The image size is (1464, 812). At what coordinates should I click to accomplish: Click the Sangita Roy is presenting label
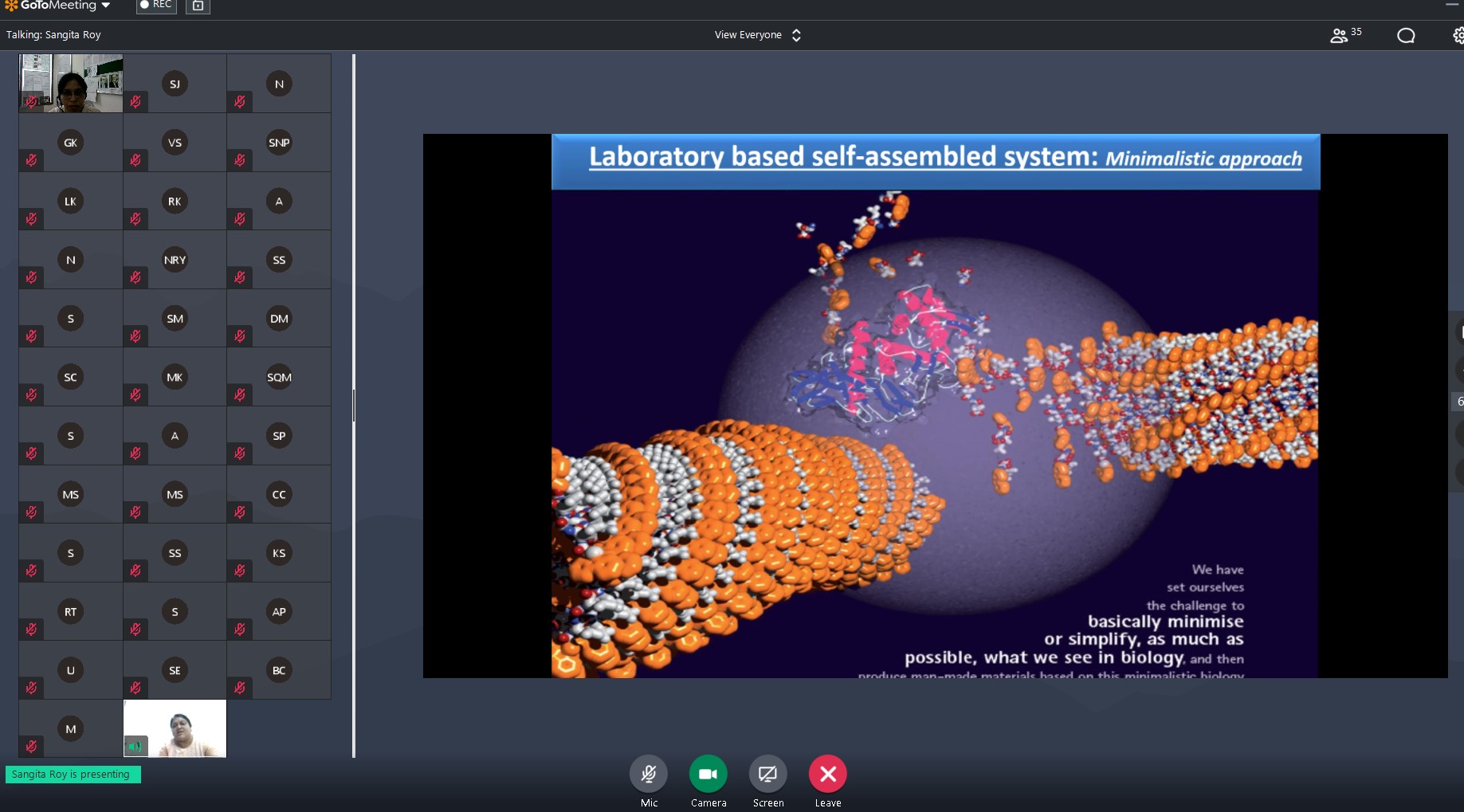point(72,775)
